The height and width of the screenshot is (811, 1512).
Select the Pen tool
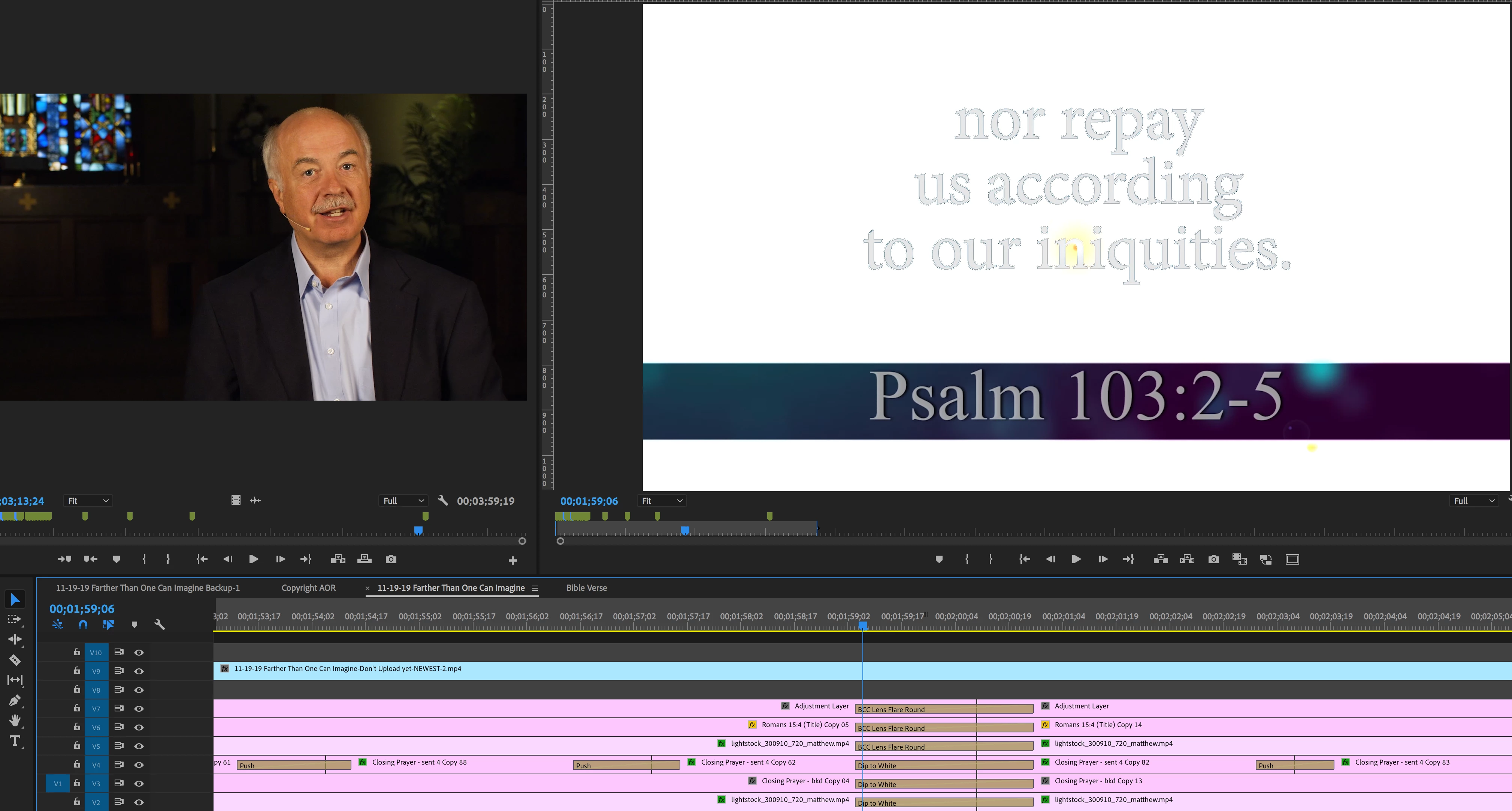[x=15, y=700]
